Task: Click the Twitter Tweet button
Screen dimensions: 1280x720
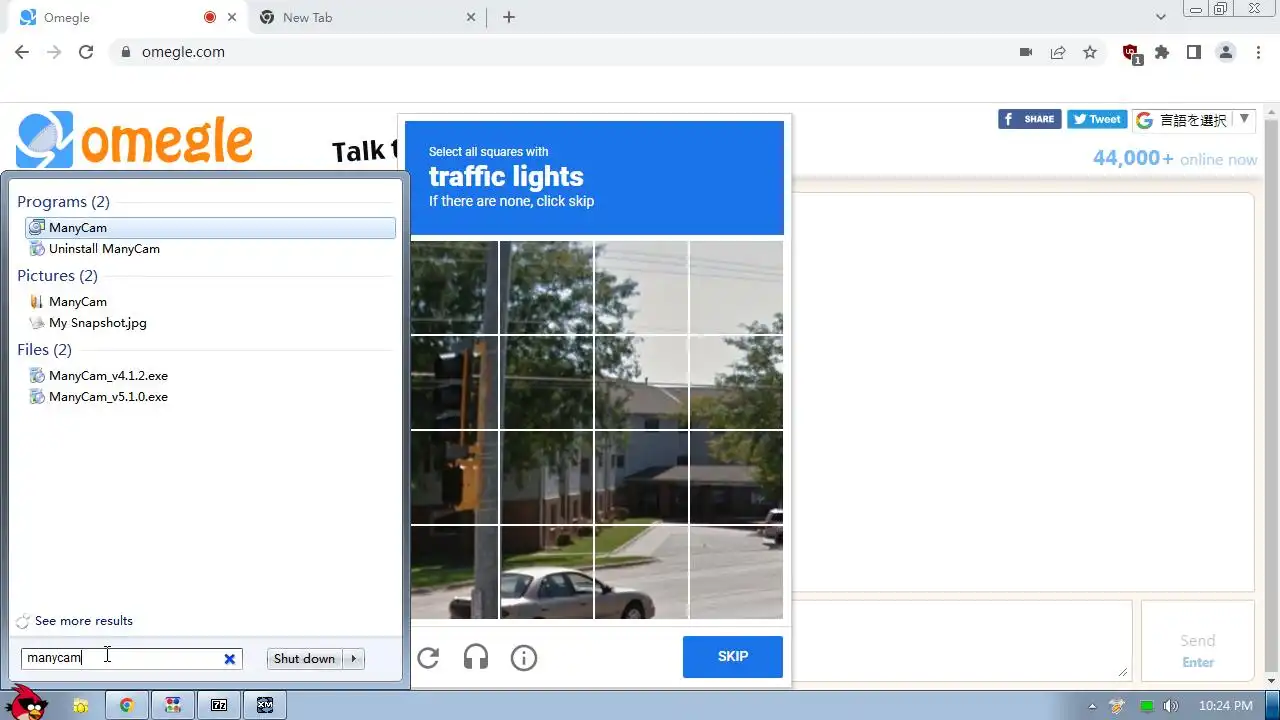Action: pyautogui.click(x=1097, y=119)
